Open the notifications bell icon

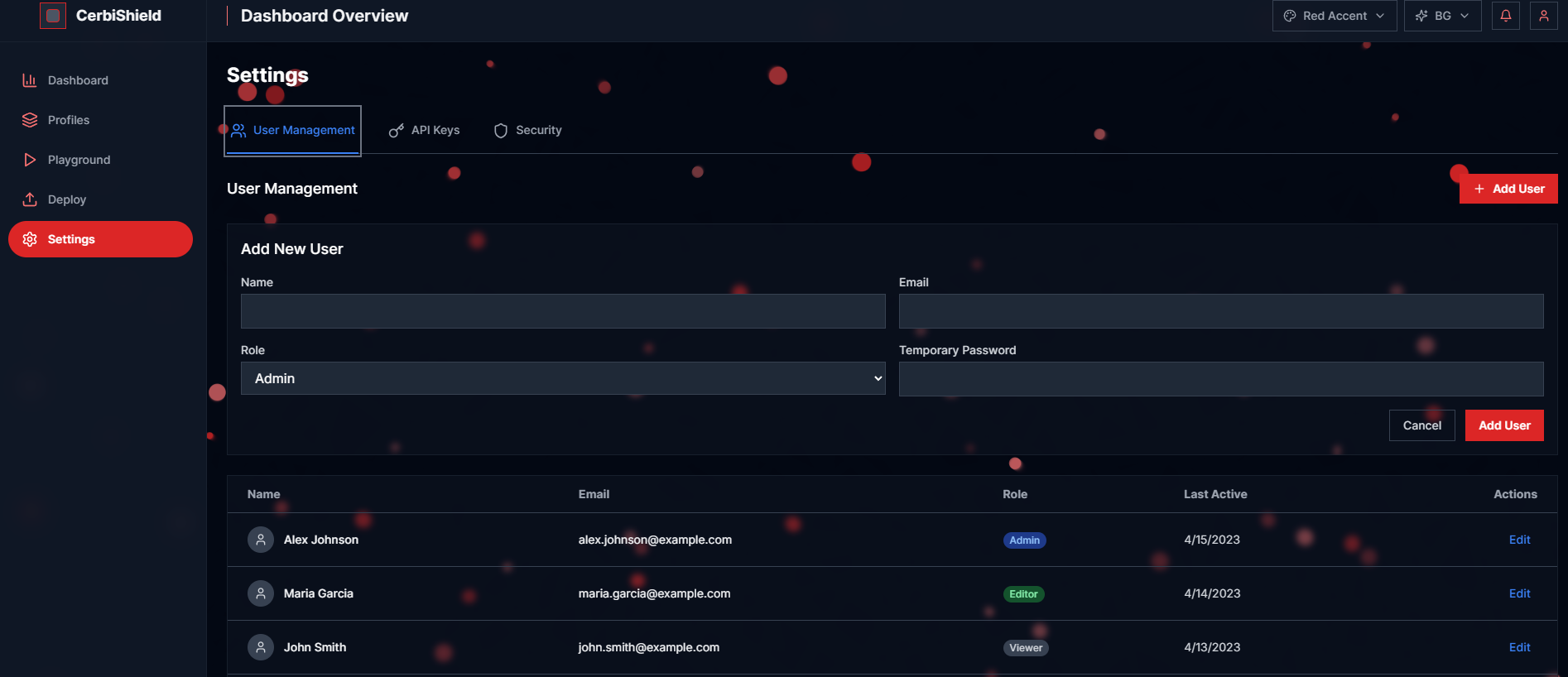point(1506,16)
